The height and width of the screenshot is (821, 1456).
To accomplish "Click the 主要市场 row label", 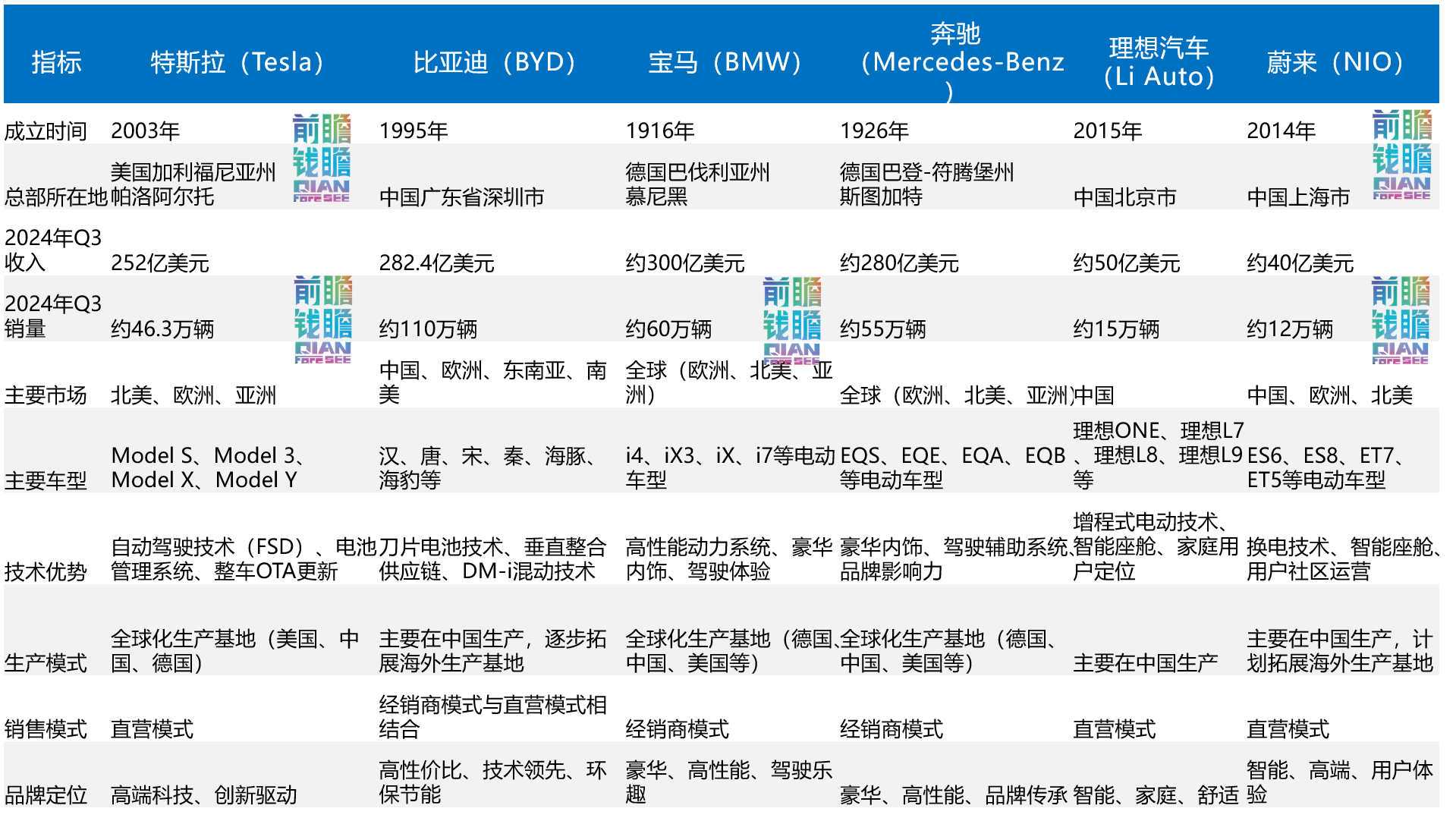I will pos(46,395).
